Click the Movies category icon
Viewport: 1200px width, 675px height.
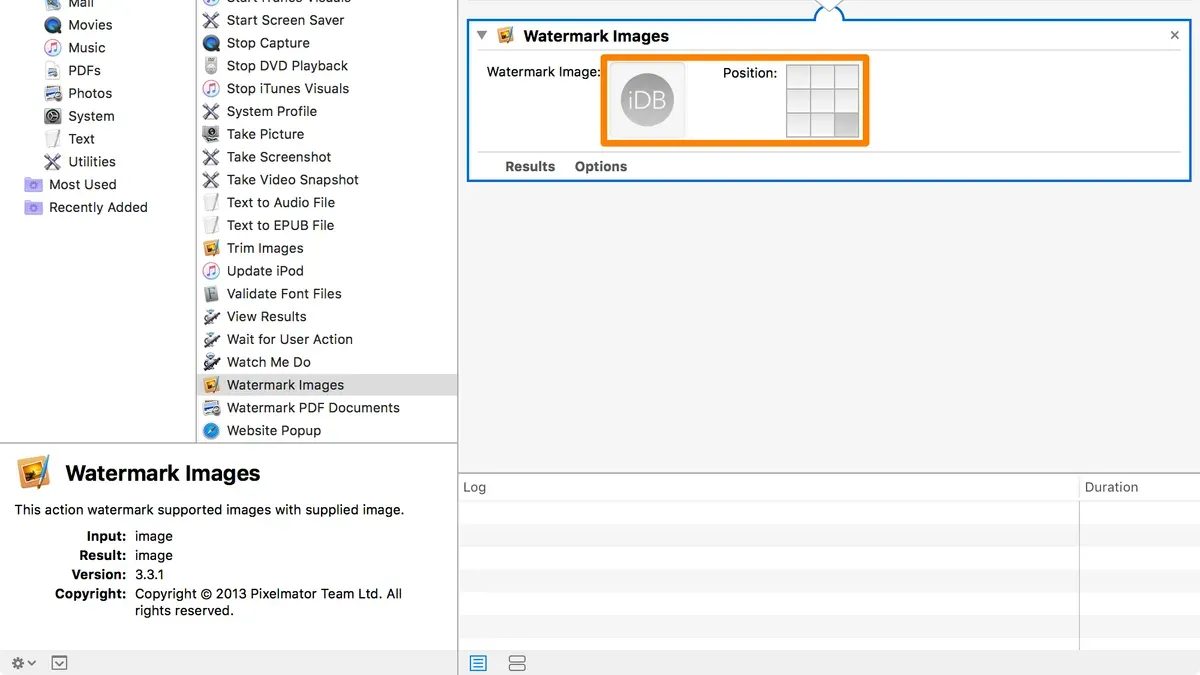(53, 25)
